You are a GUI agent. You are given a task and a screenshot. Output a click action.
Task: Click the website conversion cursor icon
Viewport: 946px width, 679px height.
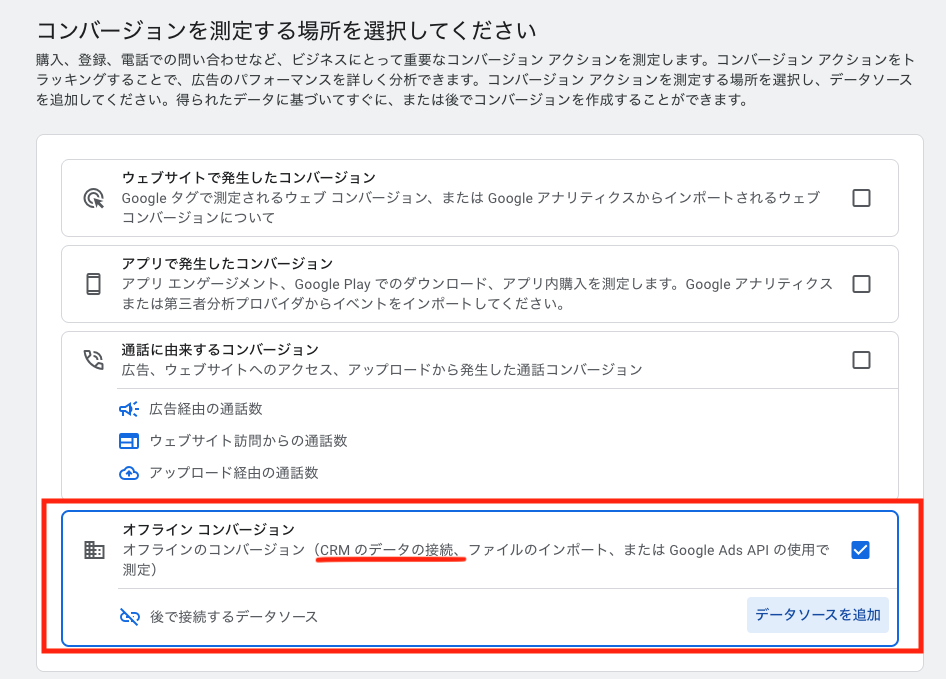tap(94, 198)
